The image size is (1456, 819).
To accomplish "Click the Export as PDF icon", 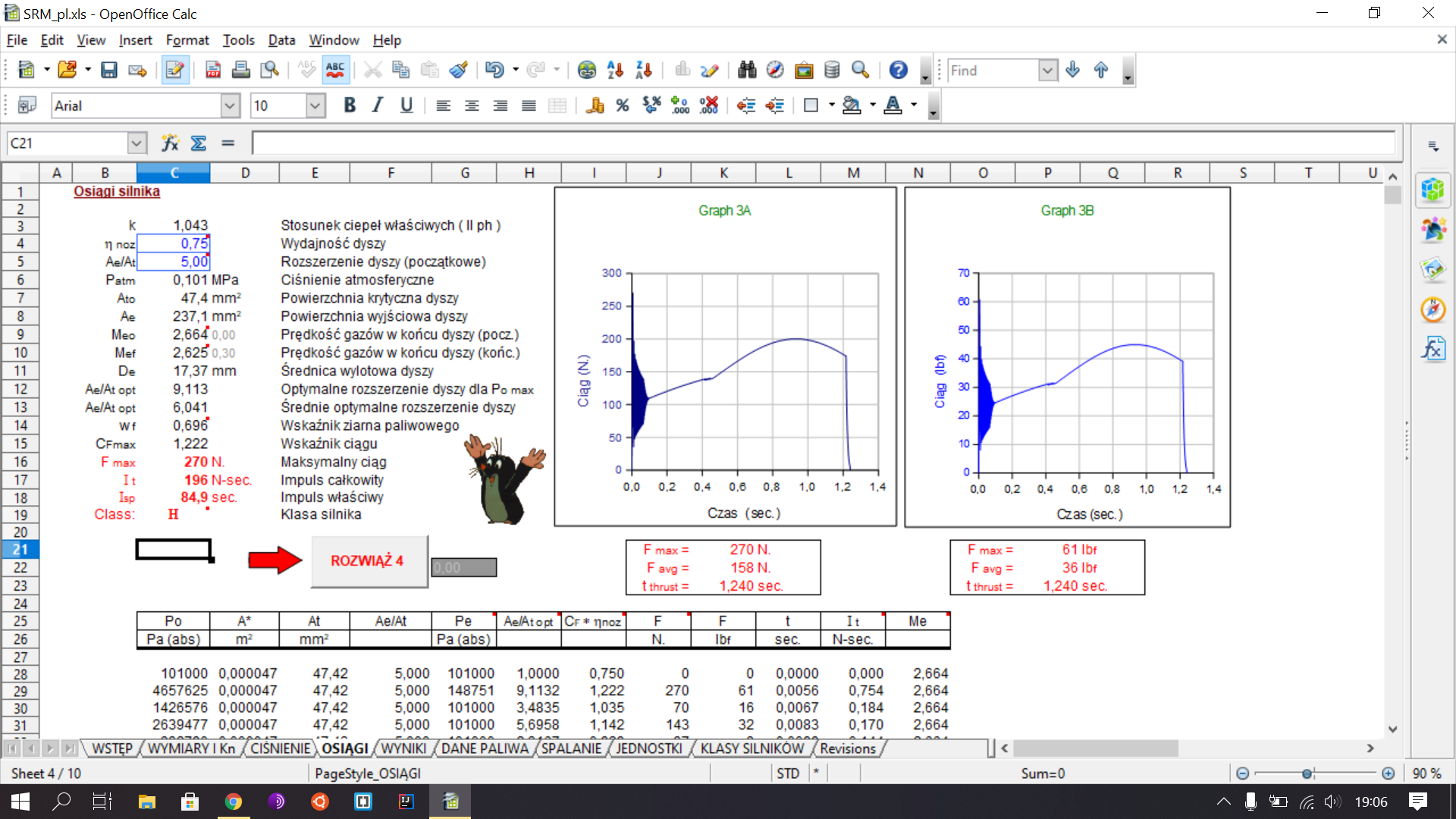I will point(213,71).
